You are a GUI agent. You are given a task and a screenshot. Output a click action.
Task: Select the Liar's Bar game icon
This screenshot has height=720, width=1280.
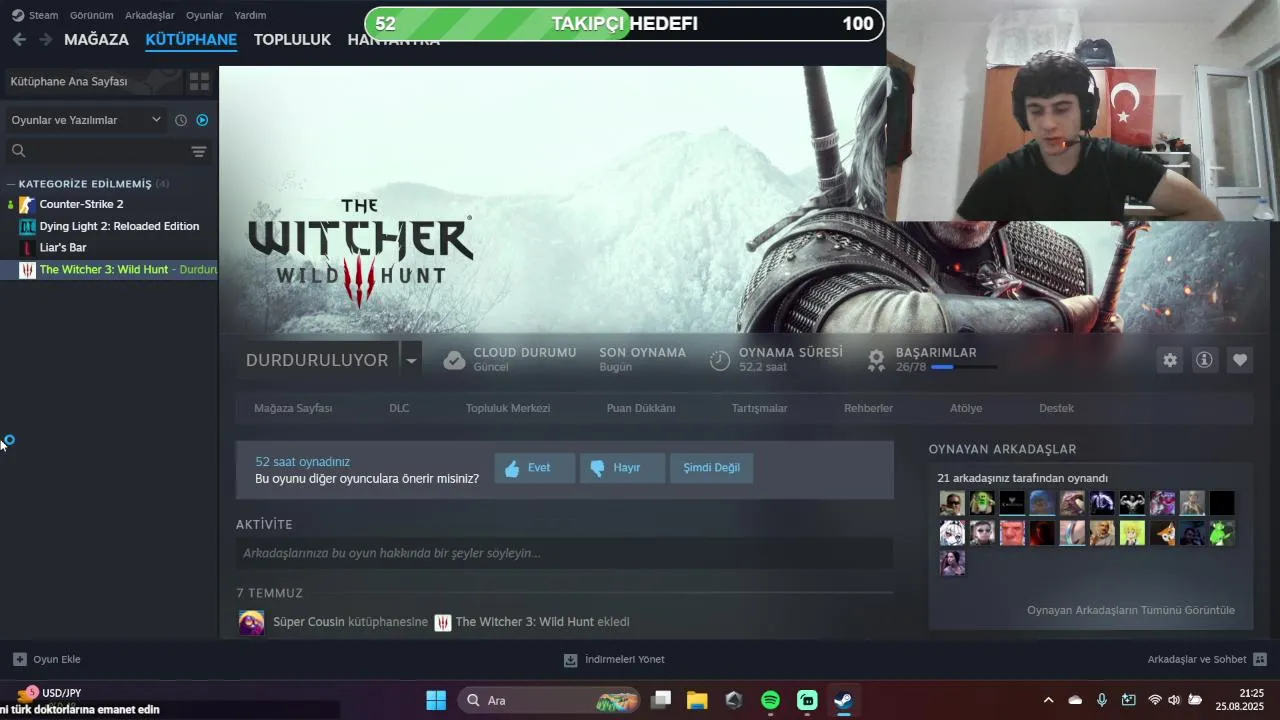click(x=27, y=247)
